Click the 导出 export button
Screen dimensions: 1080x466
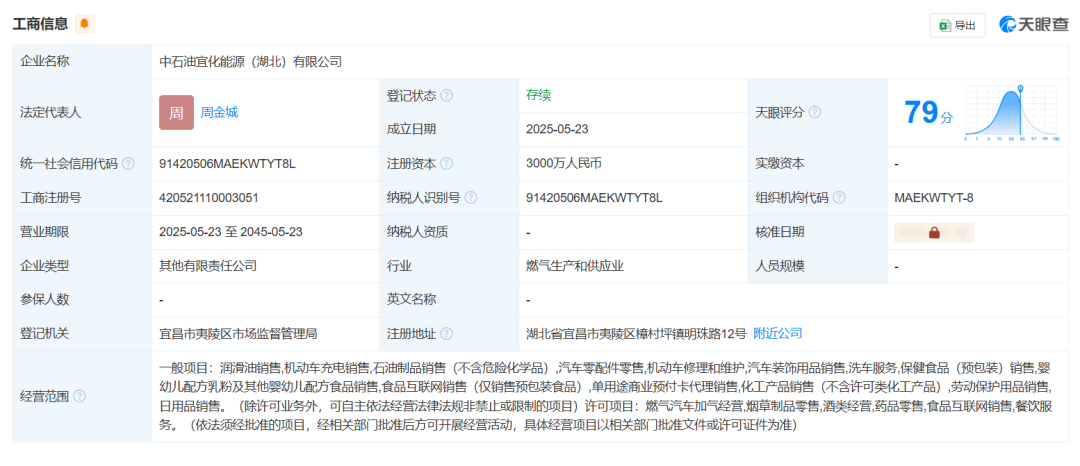coord(957,25)
